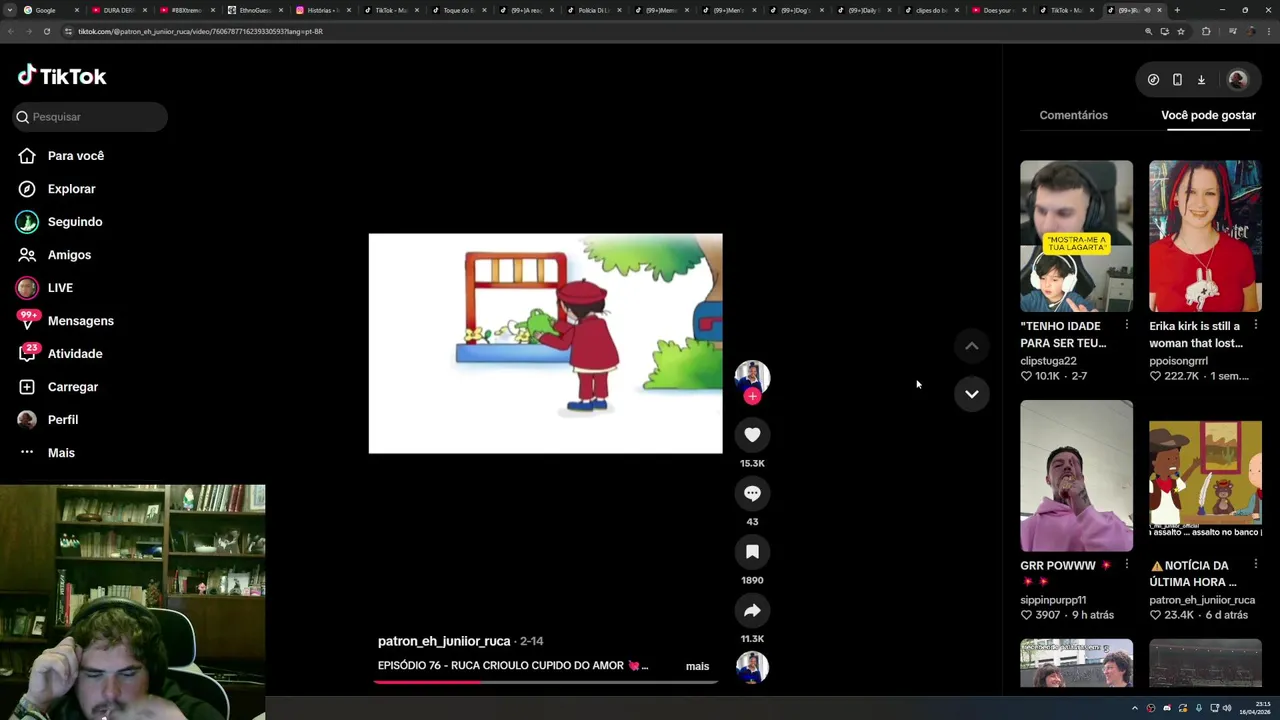Switch to the EthnoGuessr browser tab
This screenshot has width=1280, height=720.
pos(255,10)
